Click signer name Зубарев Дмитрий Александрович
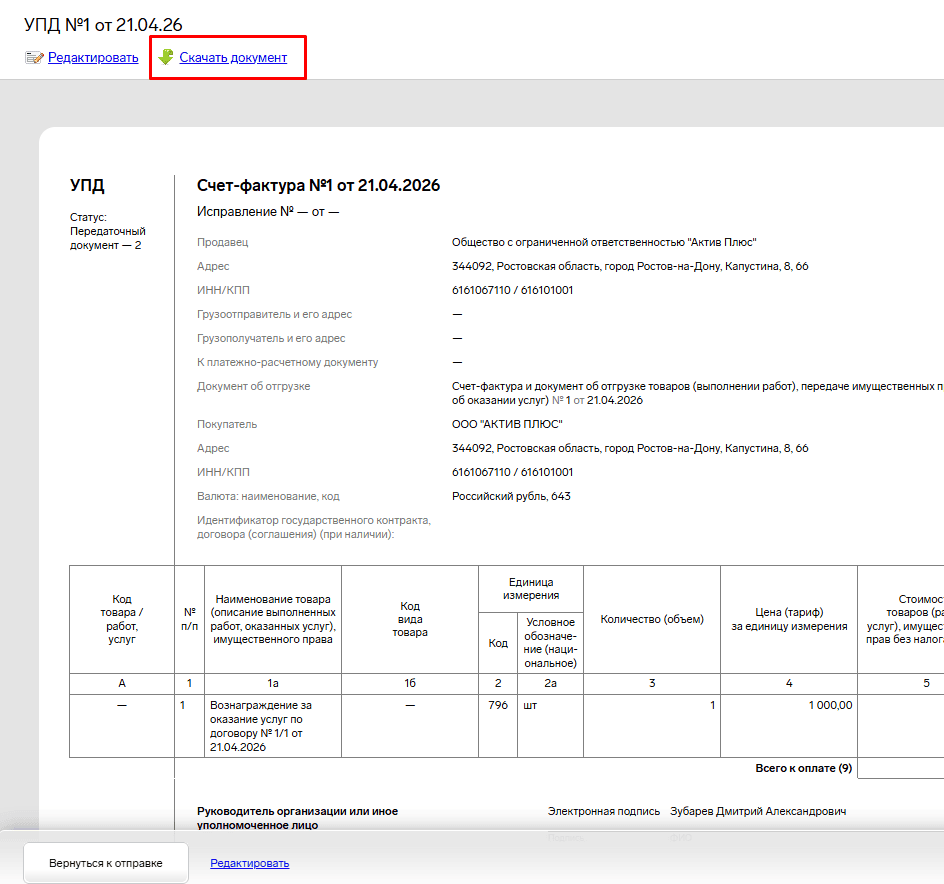This screenshot has height=884, width=944. 757,812
